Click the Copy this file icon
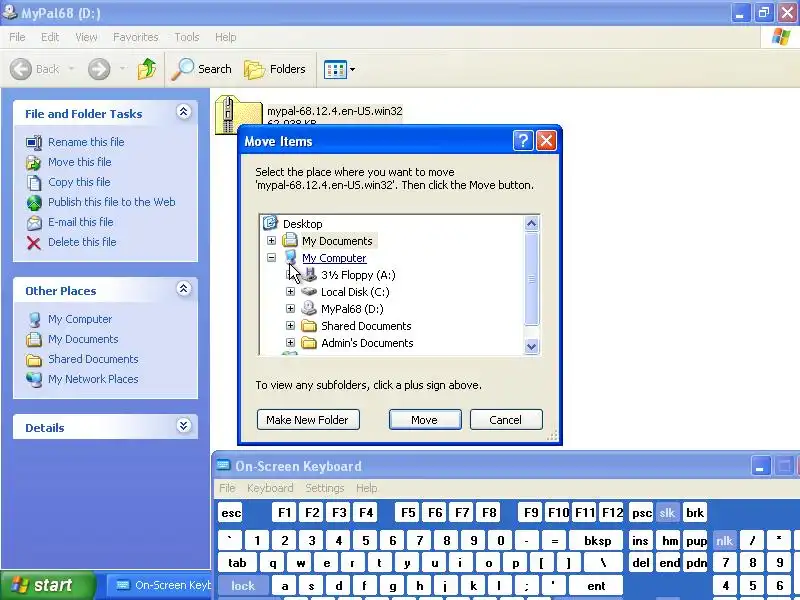The width and height of the screenshot is (800, 600). [34, 183]
